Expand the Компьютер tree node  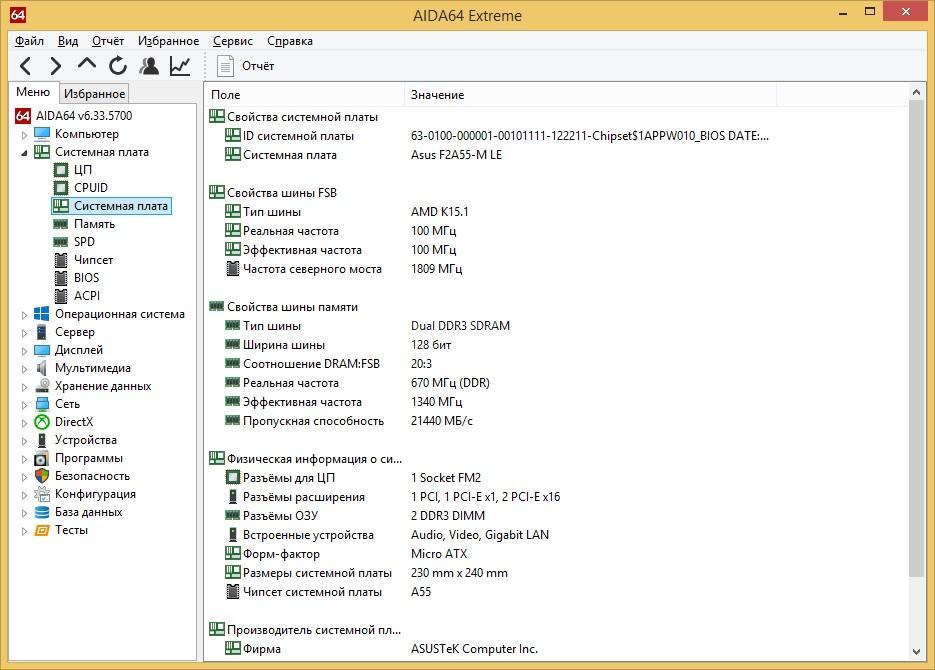click(24, 135)
